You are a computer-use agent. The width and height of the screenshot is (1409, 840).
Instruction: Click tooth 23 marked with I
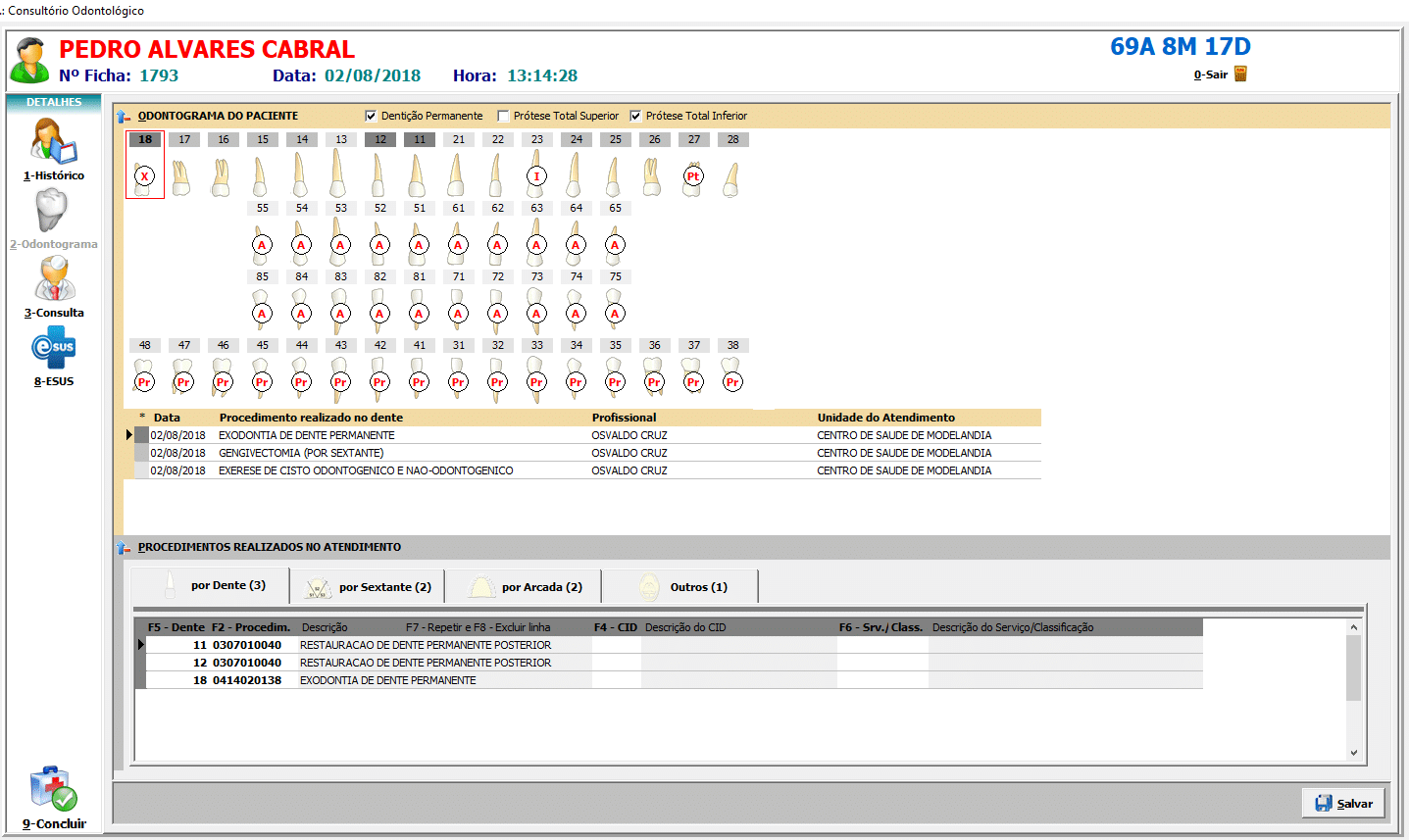536,176
